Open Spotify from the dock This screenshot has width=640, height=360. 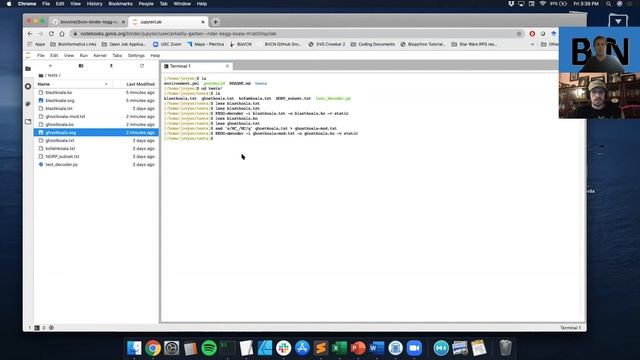click(x=209, y=348)
